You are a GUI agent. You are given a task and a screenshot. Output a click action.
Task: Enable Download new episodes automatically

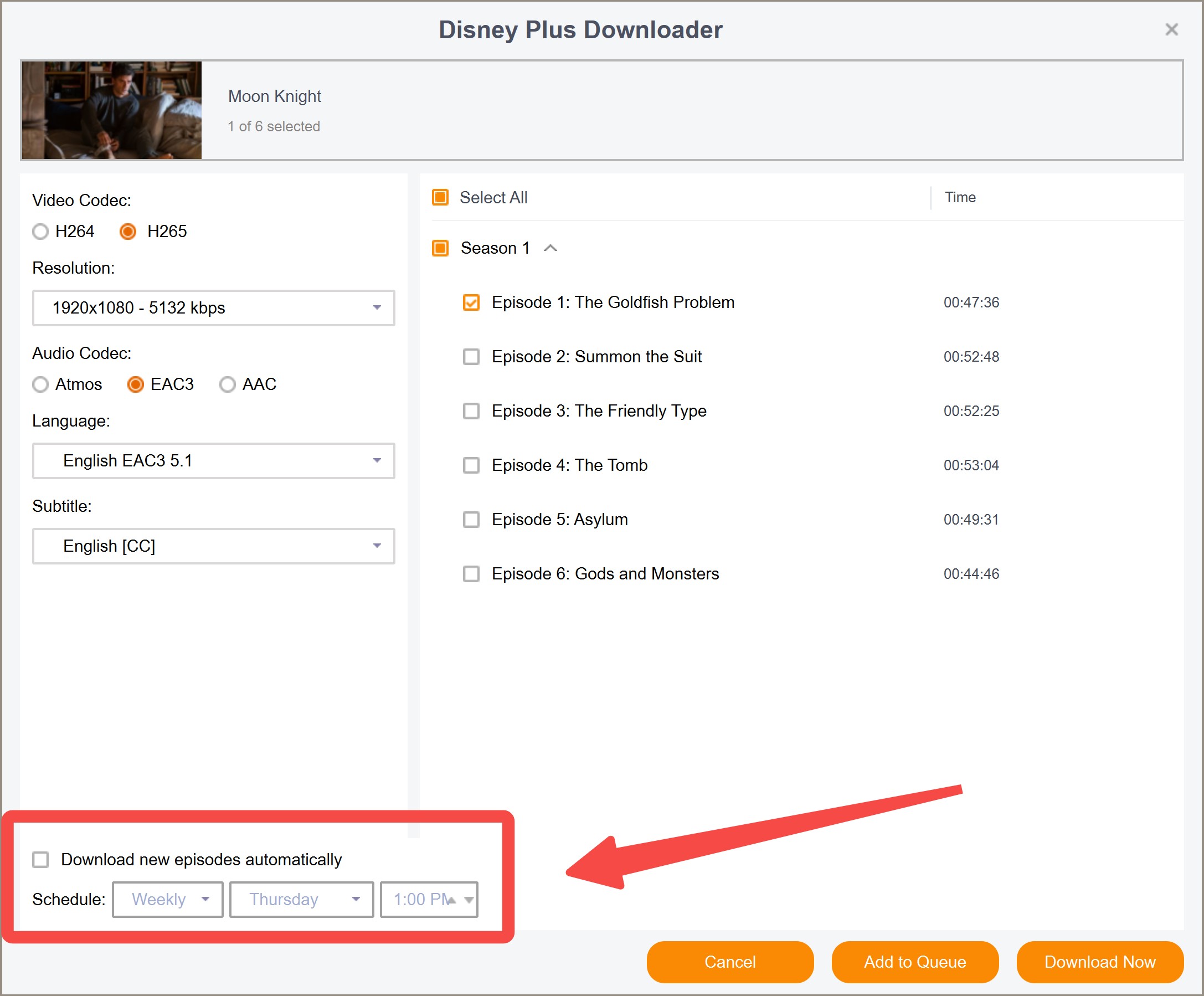[x=40, y=860]
